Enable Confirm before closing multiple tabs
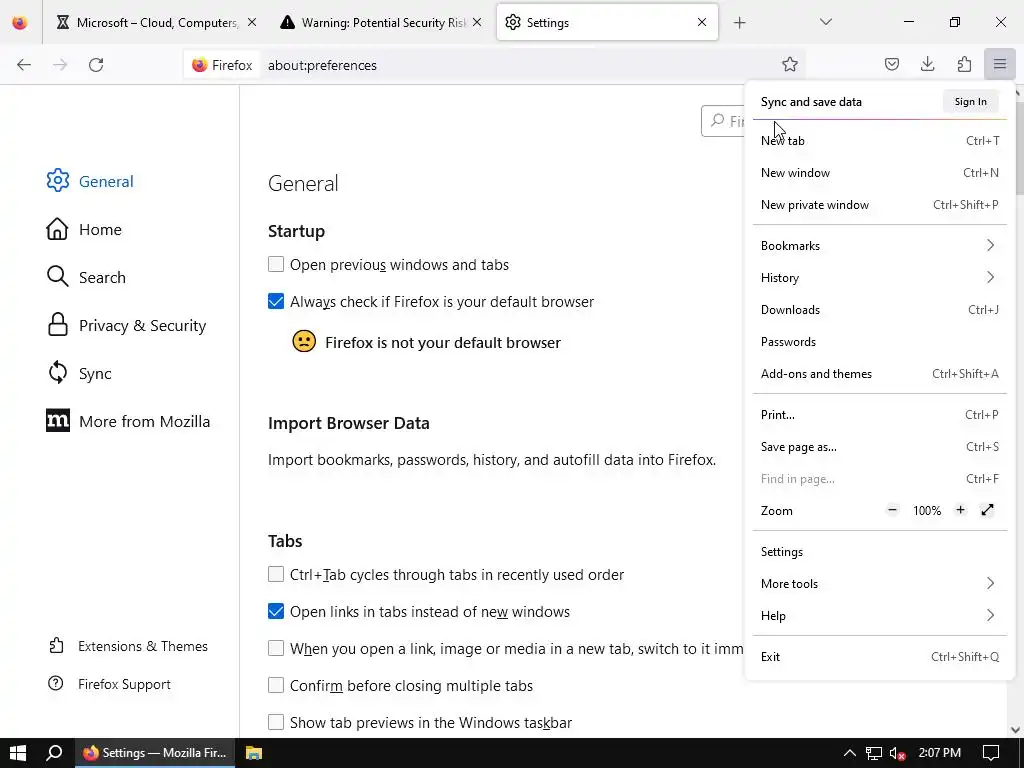Image resolution: width=1024 pixels, height=768 pixels. (276, 685)
